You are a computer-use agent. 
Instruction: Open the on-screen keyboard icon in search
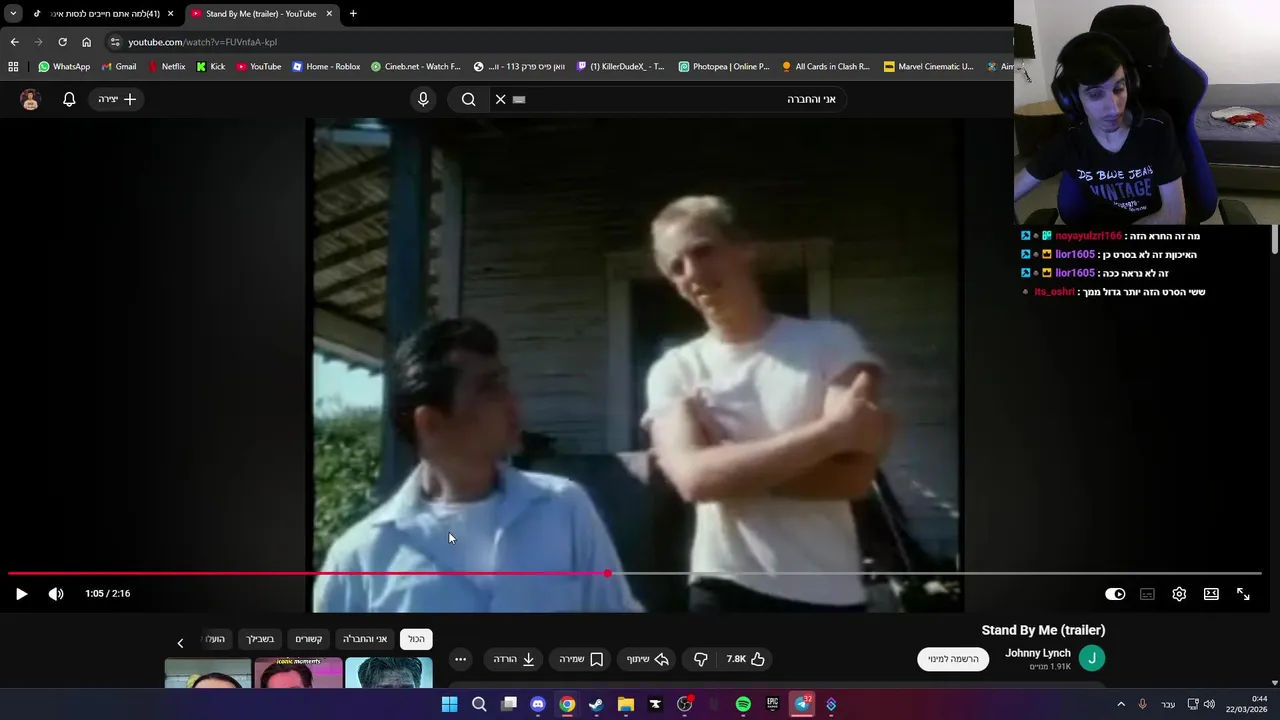[519, 99]
